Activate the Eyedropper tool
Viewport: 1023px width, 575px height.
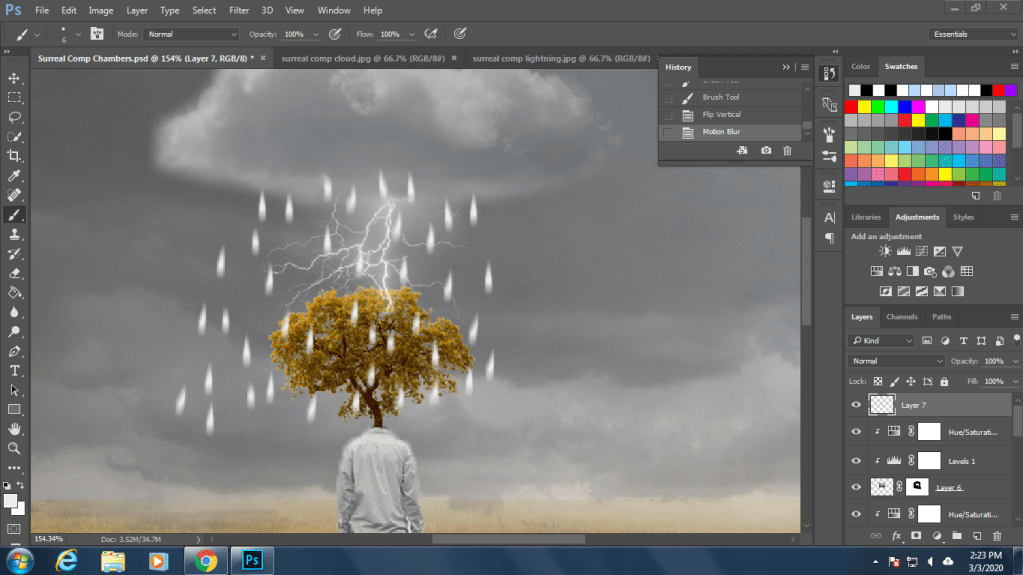pos(15,175)
